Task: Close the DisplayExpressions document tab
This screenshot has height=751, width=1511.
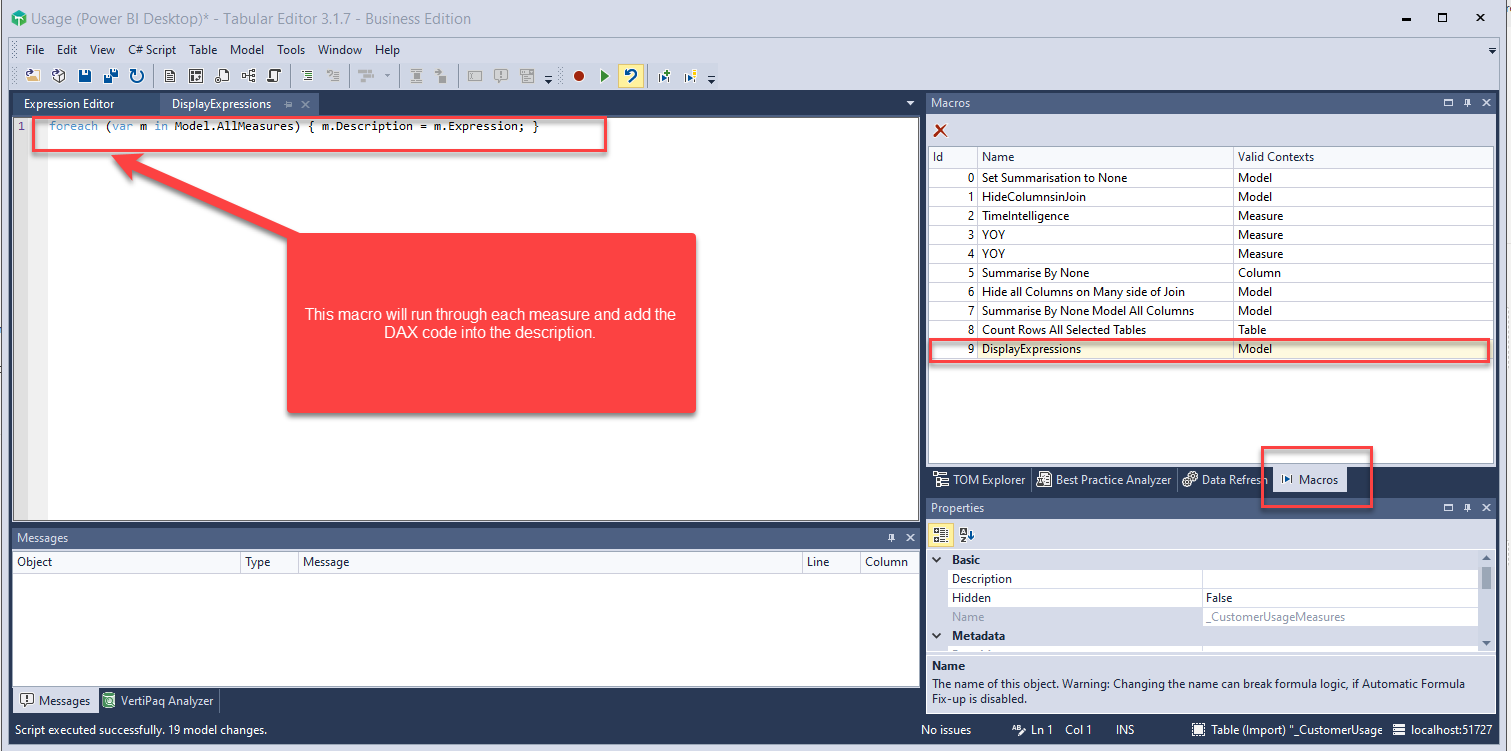Action: coord(305,104)
